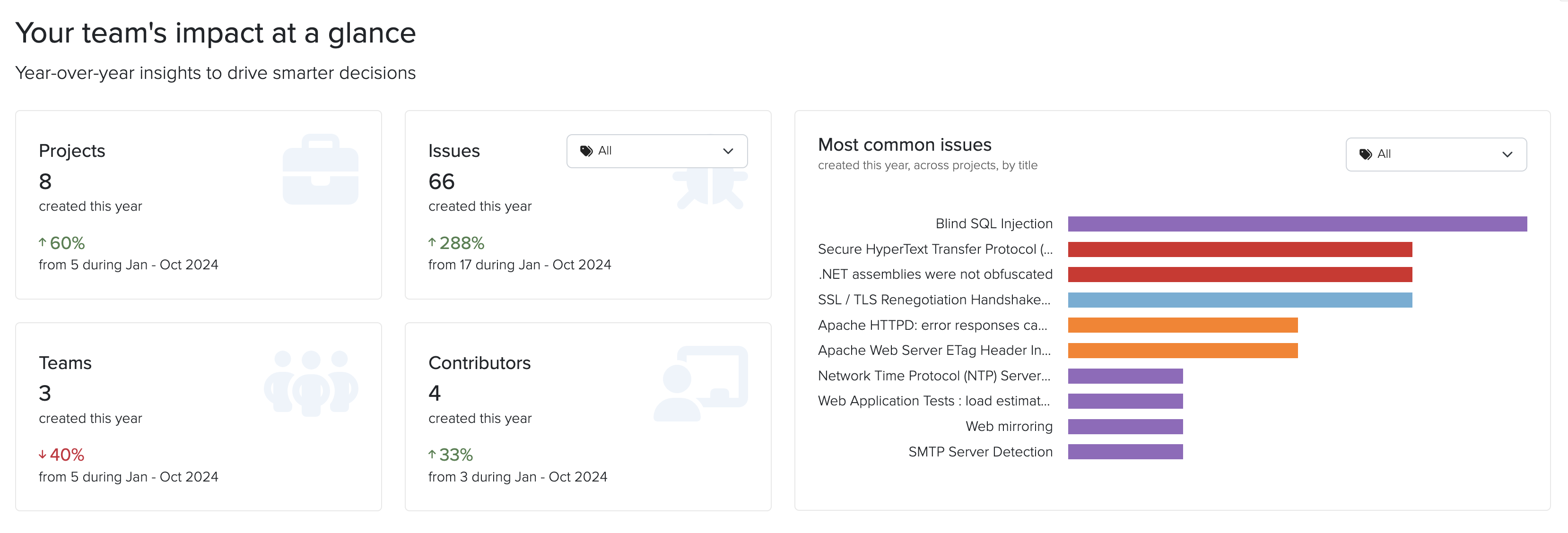Click the SSL / TLS Renegotiation blue bar
1568x533 pixels.
[x=1239, y=300]
